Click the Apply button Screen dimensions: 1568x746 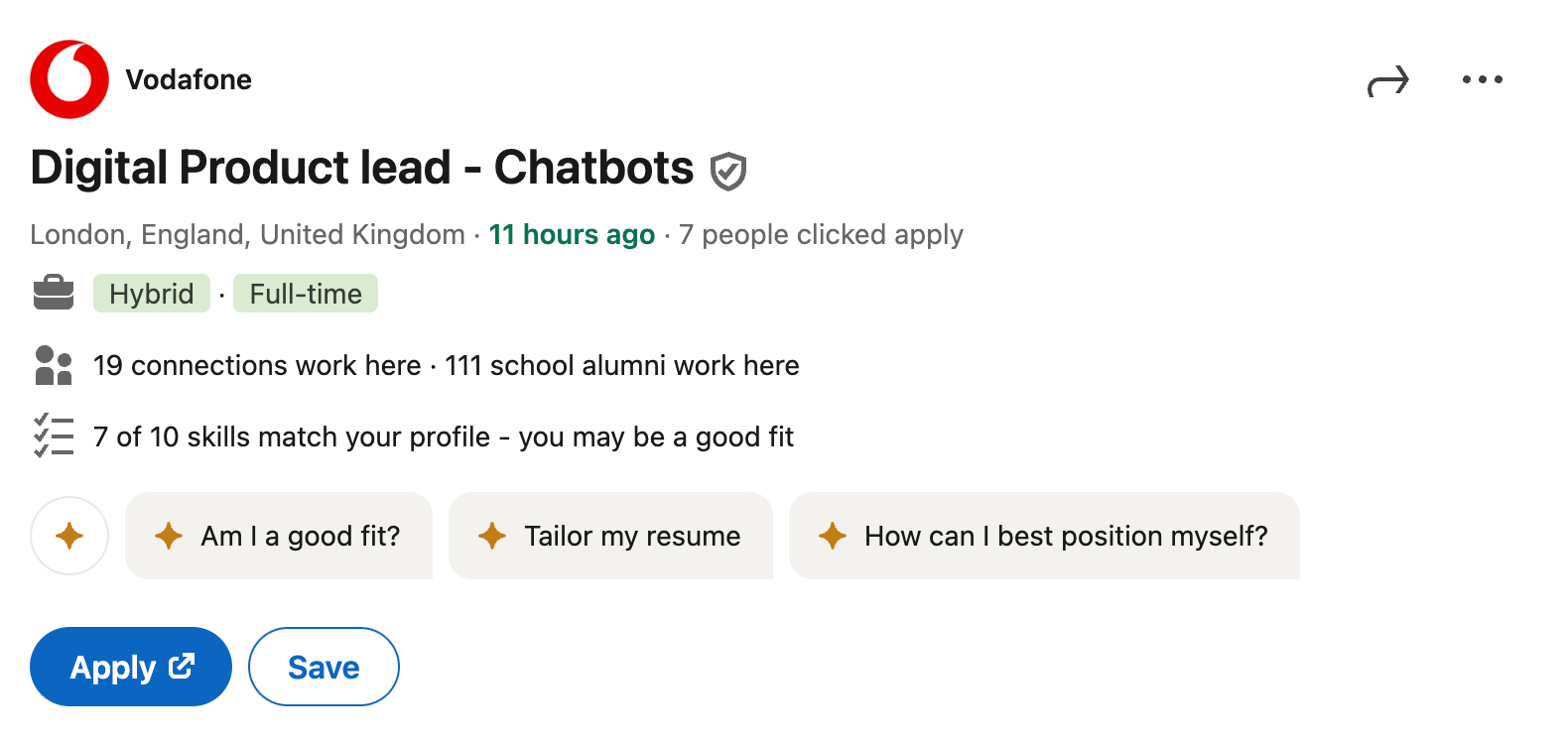pyautogui.click(x=130, y=666)
